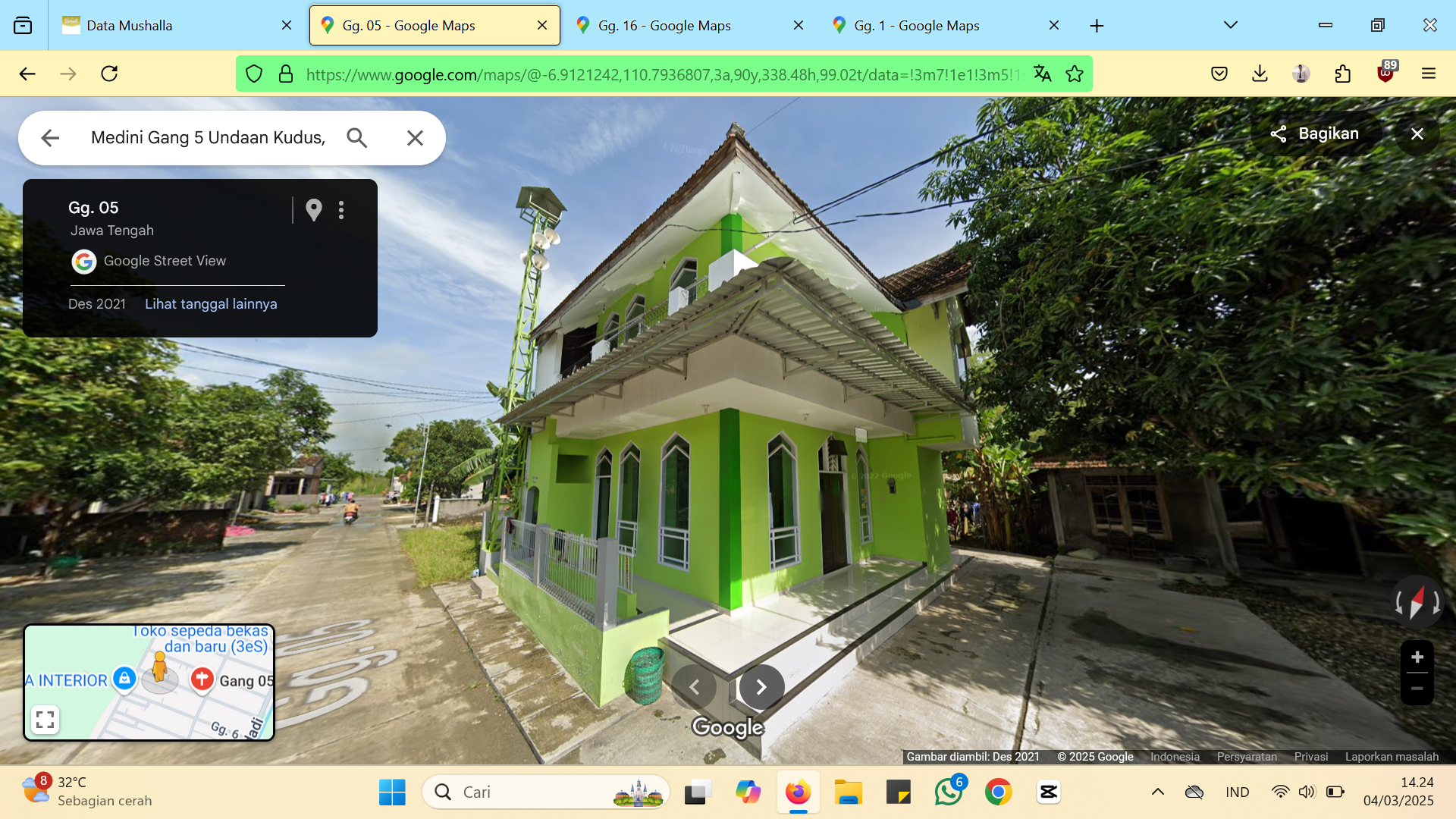This screenshot has width=1456, height=819.
Task: Click the minimap thumbnail
Action: (x=149, y=682)
